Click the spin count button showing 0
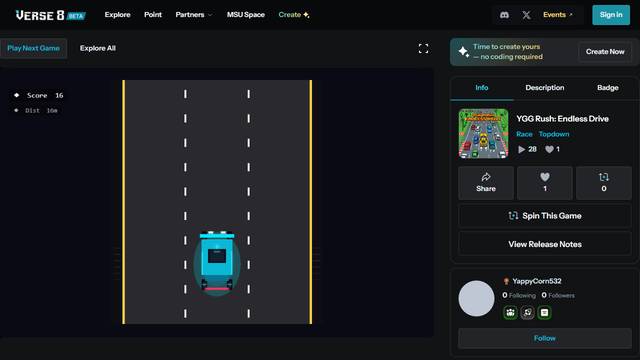The width and height of the screenshot is (640, 360). 604,183
